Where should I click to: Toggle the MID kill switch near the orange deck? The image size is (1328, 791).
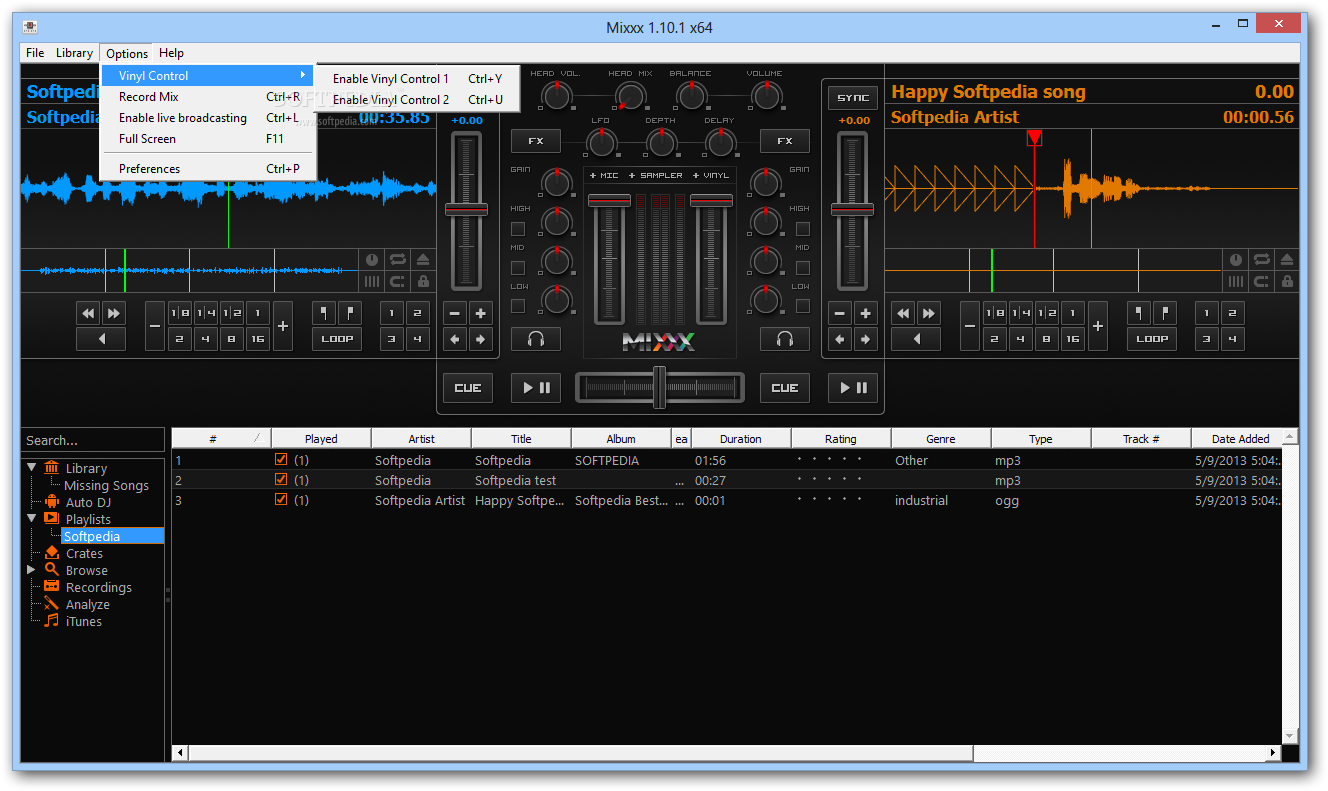(x=803, y=268)
